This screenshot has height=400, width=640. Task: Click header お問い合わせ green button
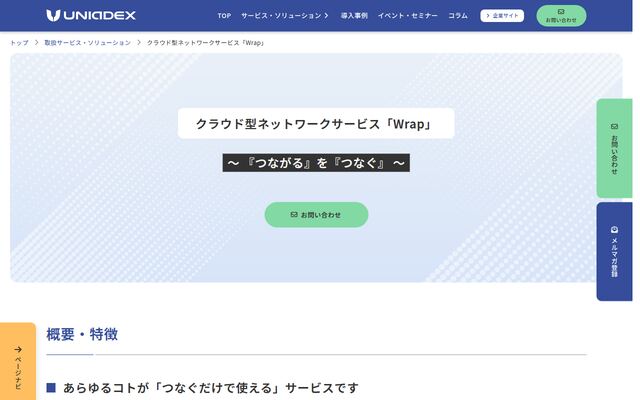click(x=561, y=16)
